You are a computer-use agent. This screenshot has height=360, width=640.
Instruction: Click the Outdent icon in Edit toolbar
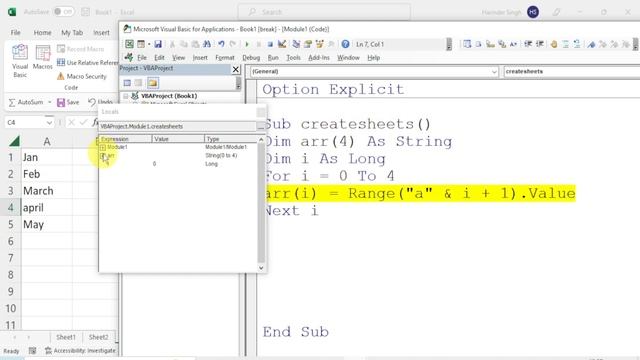point(540,44)
